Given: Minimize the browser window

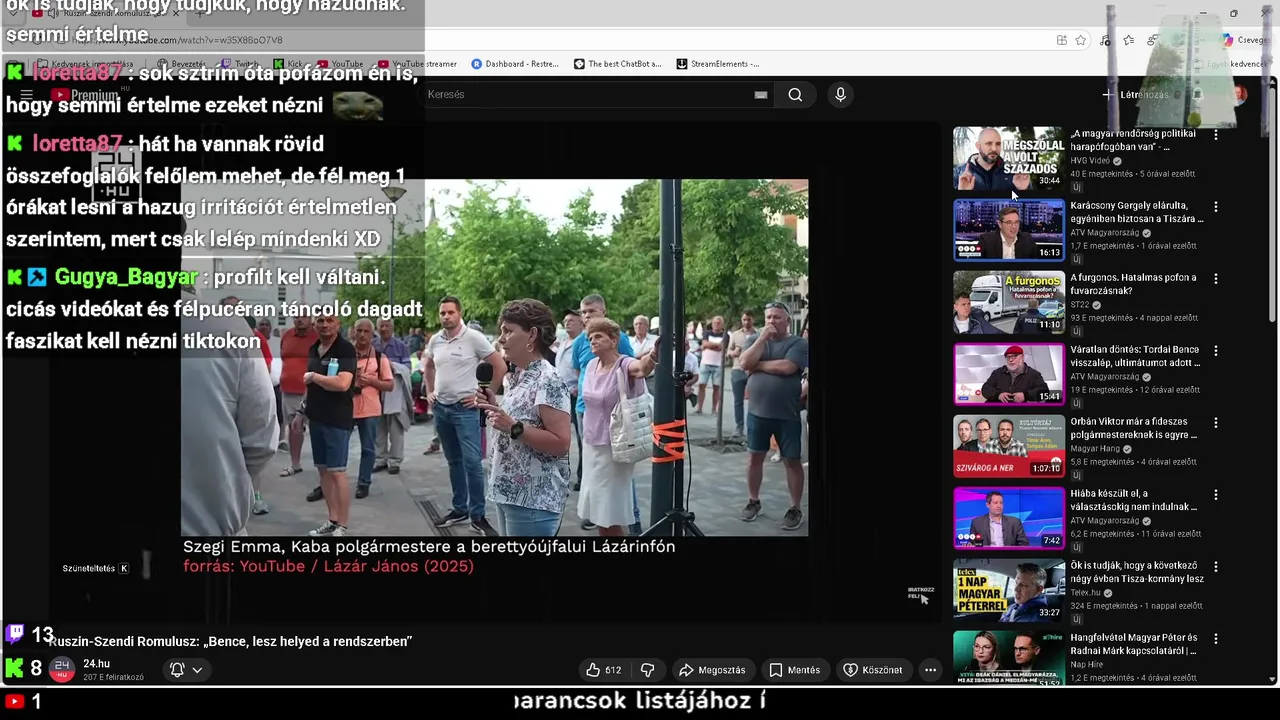Looking at the screenshot, I should (1203, 13).
